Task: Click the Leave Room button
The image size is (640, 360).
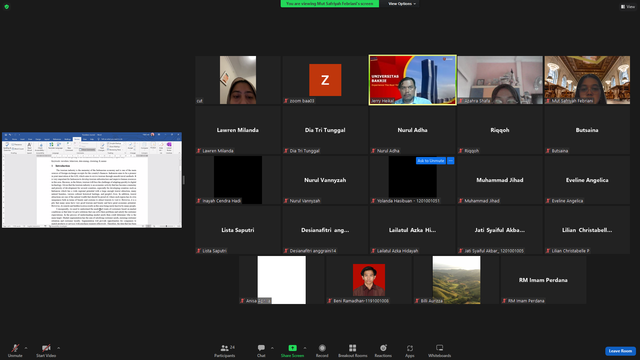Action: tap(620, 351)
